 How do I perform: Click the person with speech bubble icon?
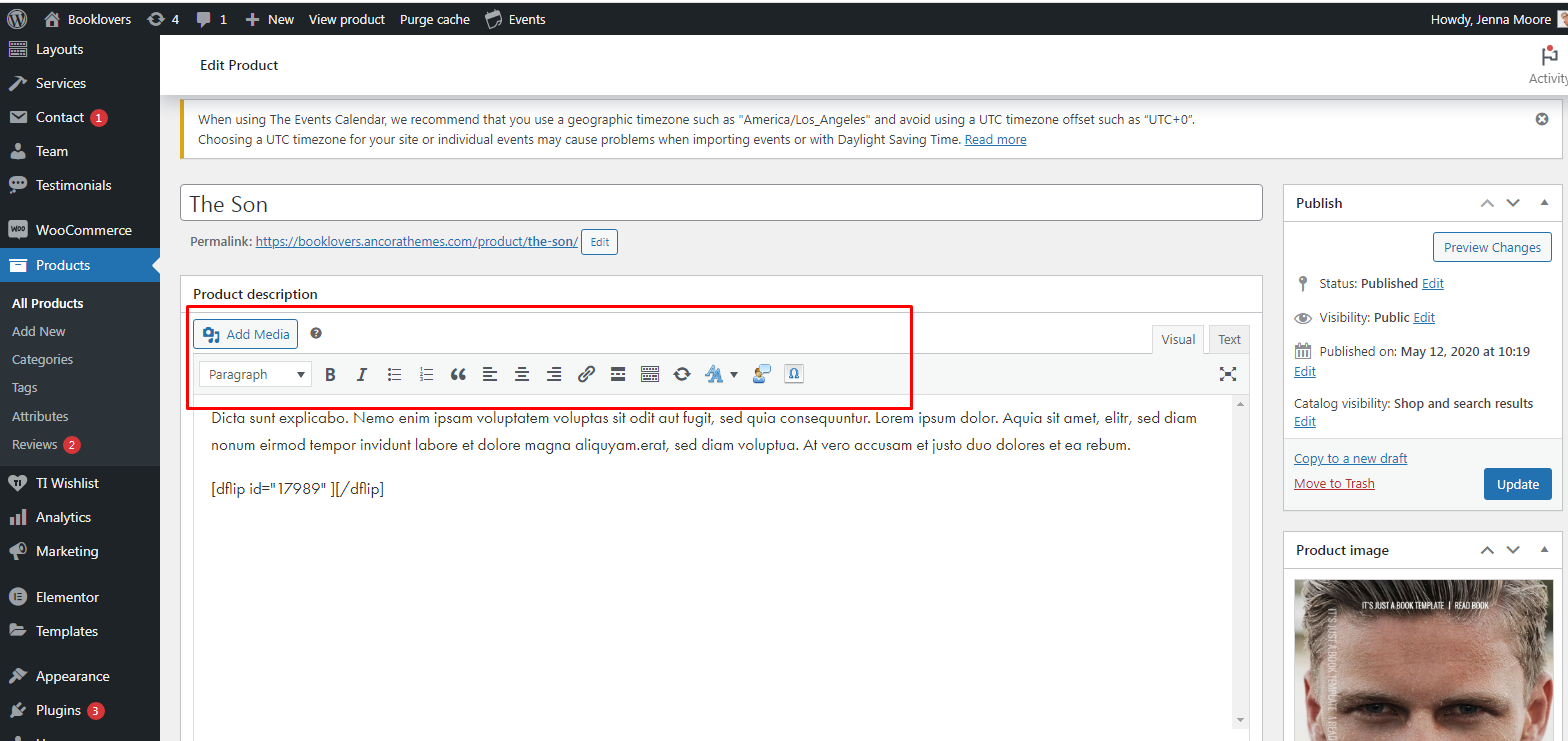pyautogui.click(x=762, y=374)
